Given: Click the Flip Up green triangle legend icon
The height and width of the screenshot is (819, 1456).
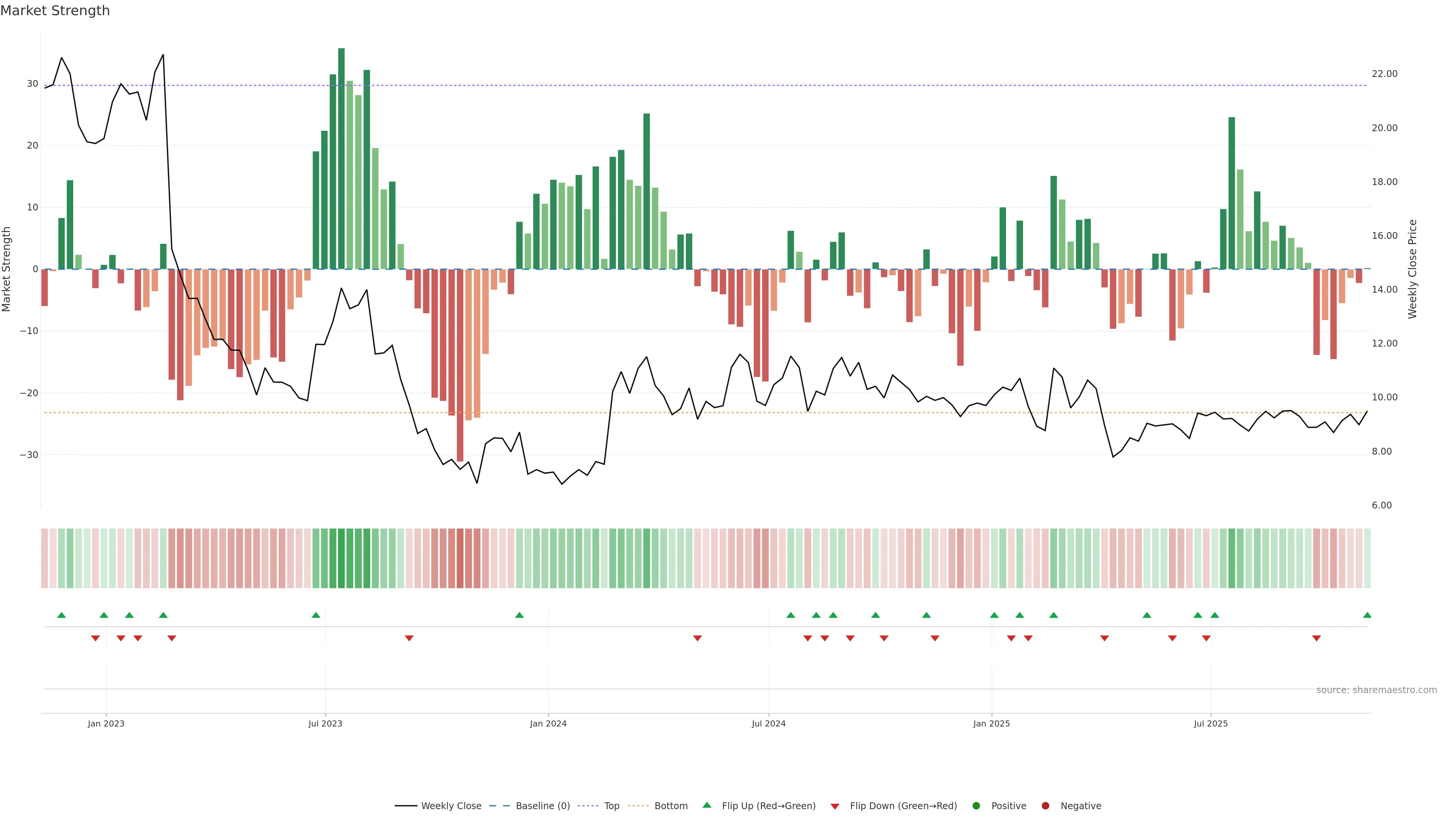Looking at the screenshot, I should pos(706,805).
